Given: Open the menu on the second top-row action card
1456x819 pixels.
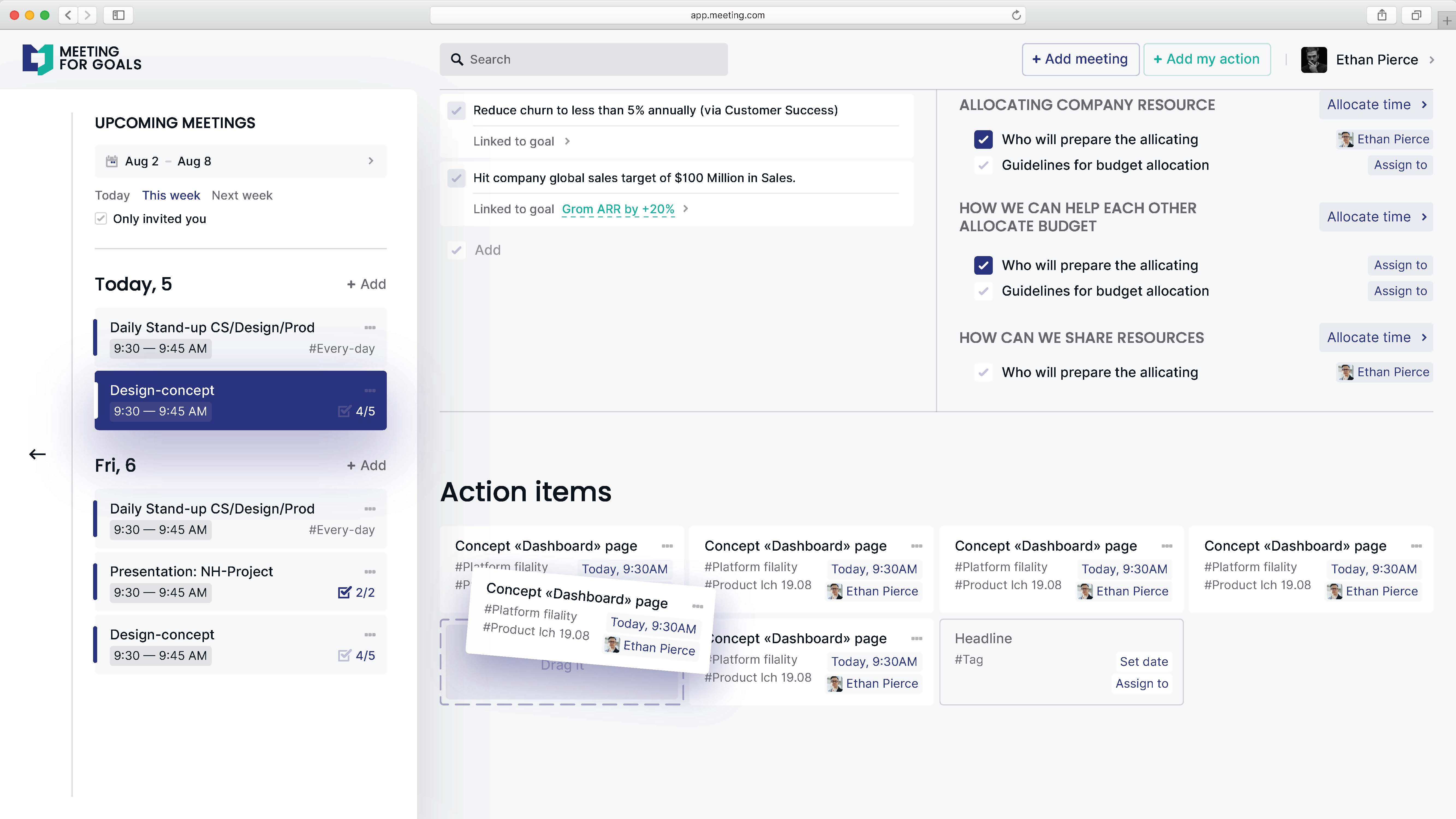Looking at the screenshot, I should (x=917, y=545).
